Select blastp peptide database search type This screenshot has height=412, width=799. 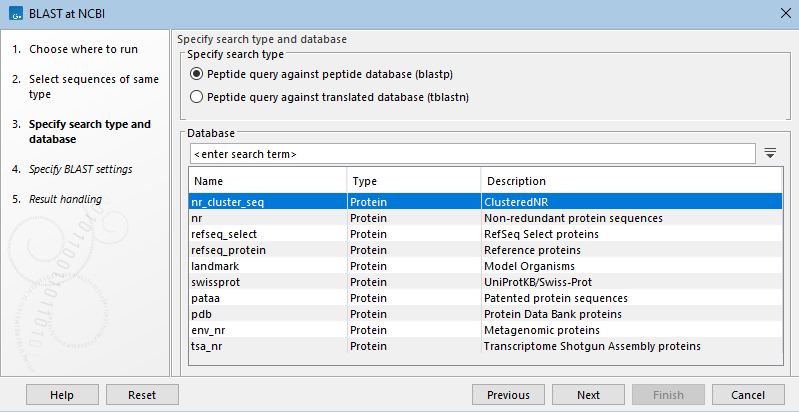(197, 75)
